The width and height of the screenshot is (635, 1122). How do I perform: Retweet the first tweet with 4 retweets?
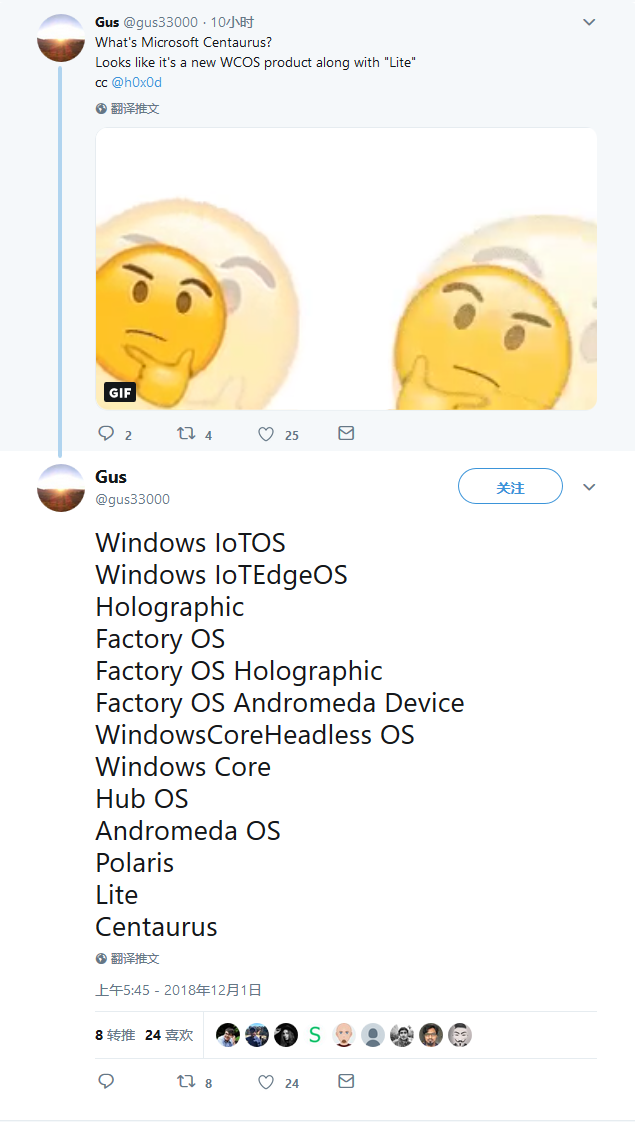pyautogui.click(x=187, y=434)
